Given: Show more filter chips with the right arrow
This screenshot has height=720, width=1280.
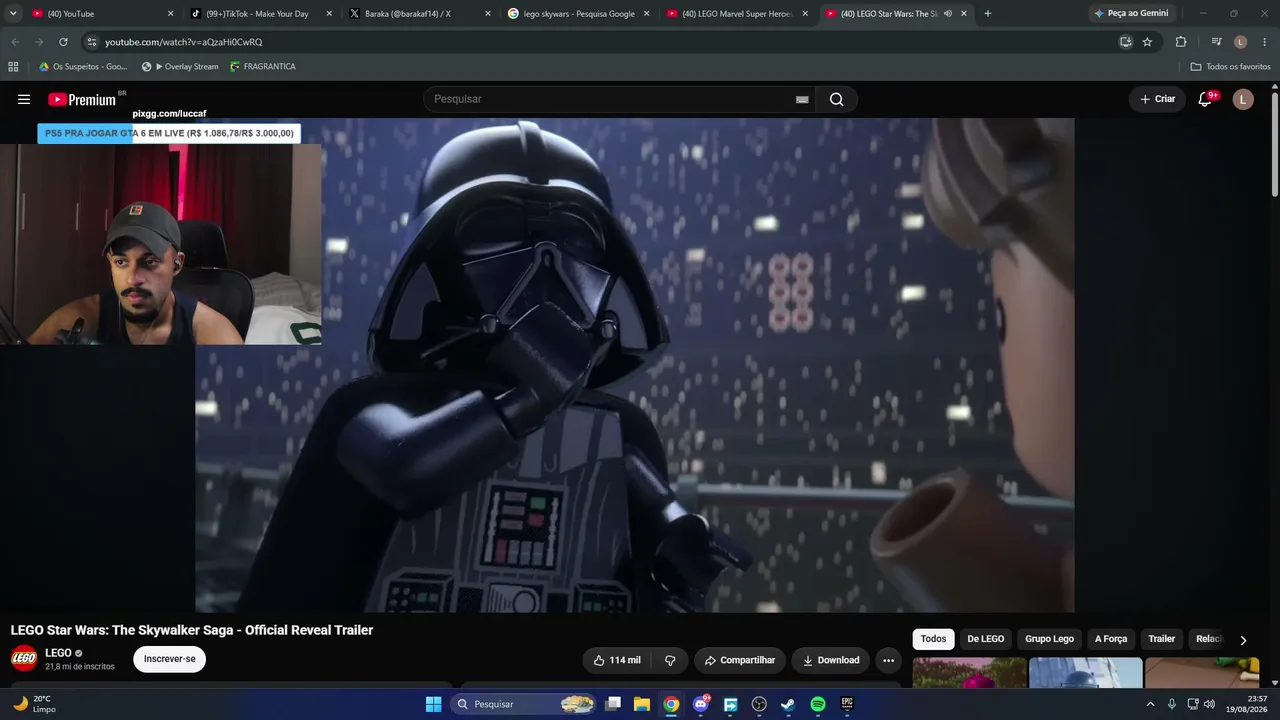Looking at the screenshot, I should 1243,640.
